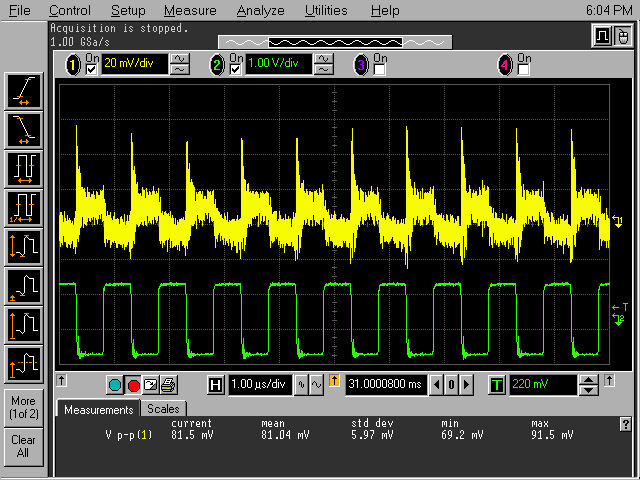Turn off channel 1 On checkbox

92,70
